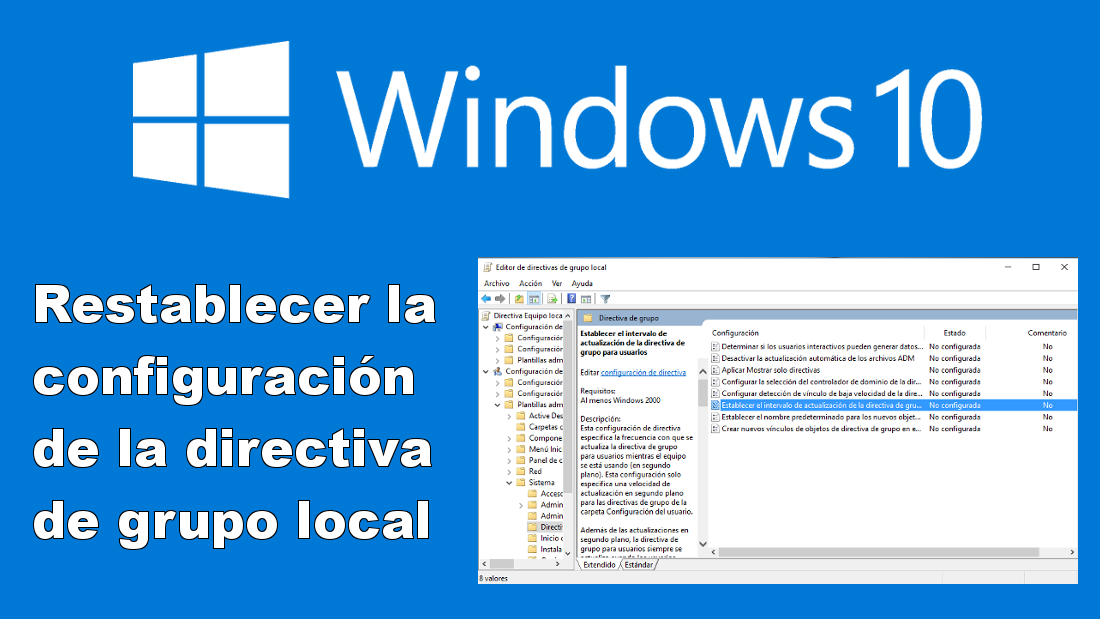
Task: Click the Filter funnel toolbar icon
Action: [605, 299]
